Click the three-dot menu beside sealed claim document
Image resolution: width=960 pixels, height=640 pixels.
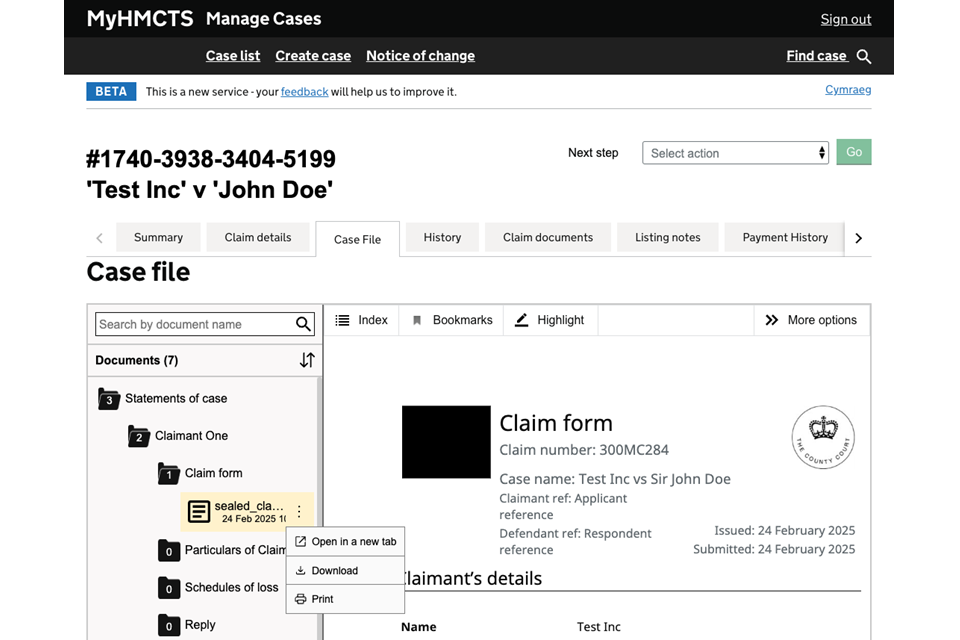tap(299, 512)
